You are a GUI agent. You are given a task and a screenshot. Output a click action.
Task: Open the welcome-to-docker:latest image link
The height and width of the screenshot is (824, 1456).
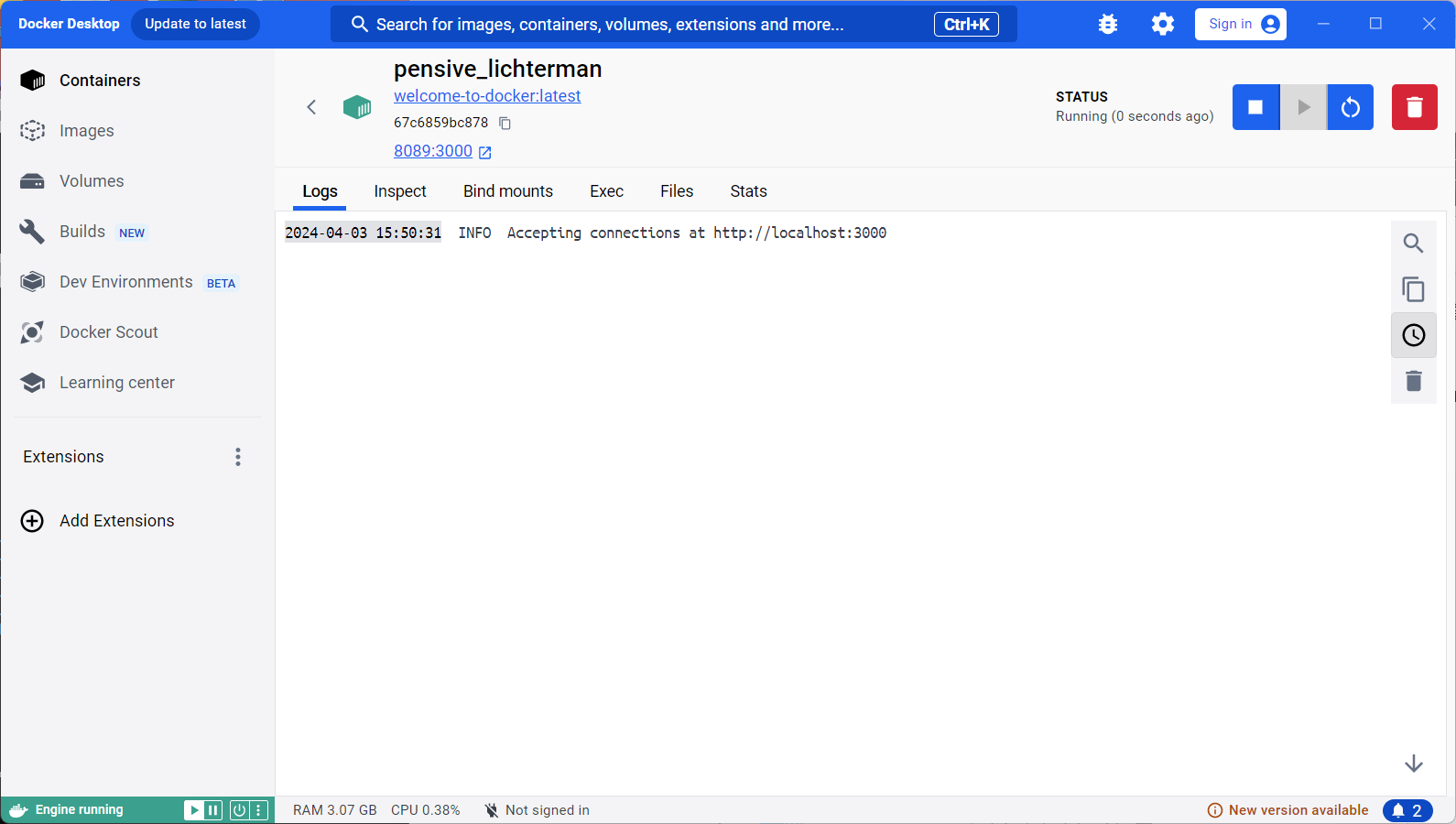pyautogui.click(x=487, y=96)
